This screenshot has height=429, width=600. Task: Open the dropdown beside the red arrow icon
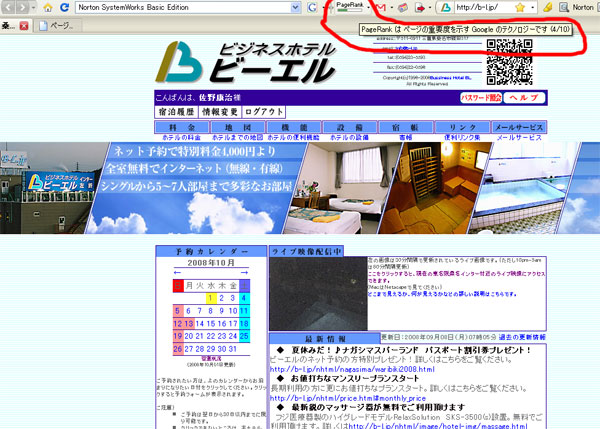pyautogui.click(x=430, y=7)
